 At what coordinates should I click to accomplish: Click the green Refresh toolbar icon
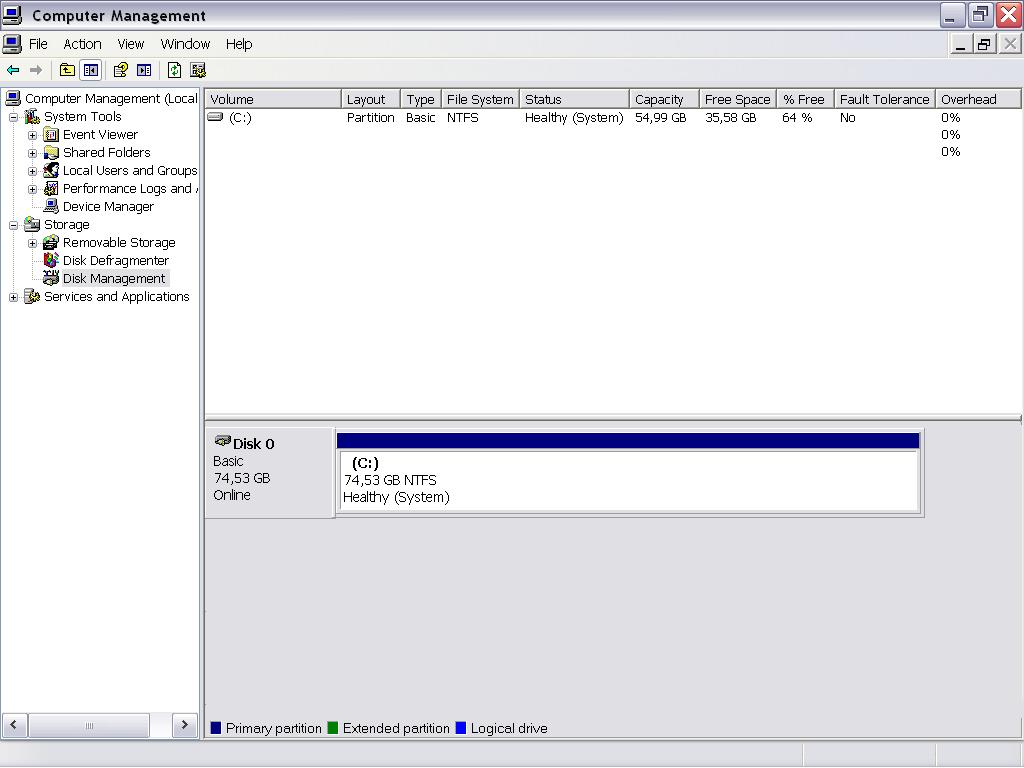(174, 70)
